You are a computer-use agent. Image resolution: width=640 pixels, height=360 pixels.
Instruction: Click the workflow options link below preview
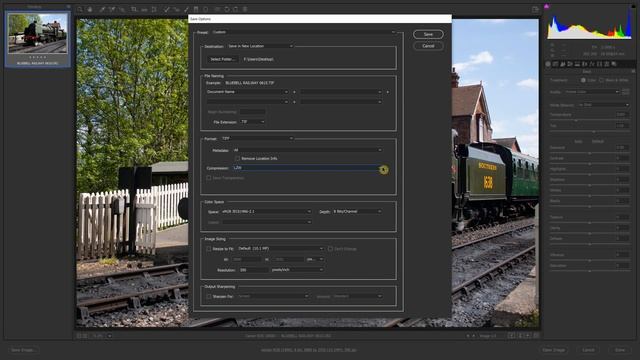pyautogui.click(x=309, y=350)
